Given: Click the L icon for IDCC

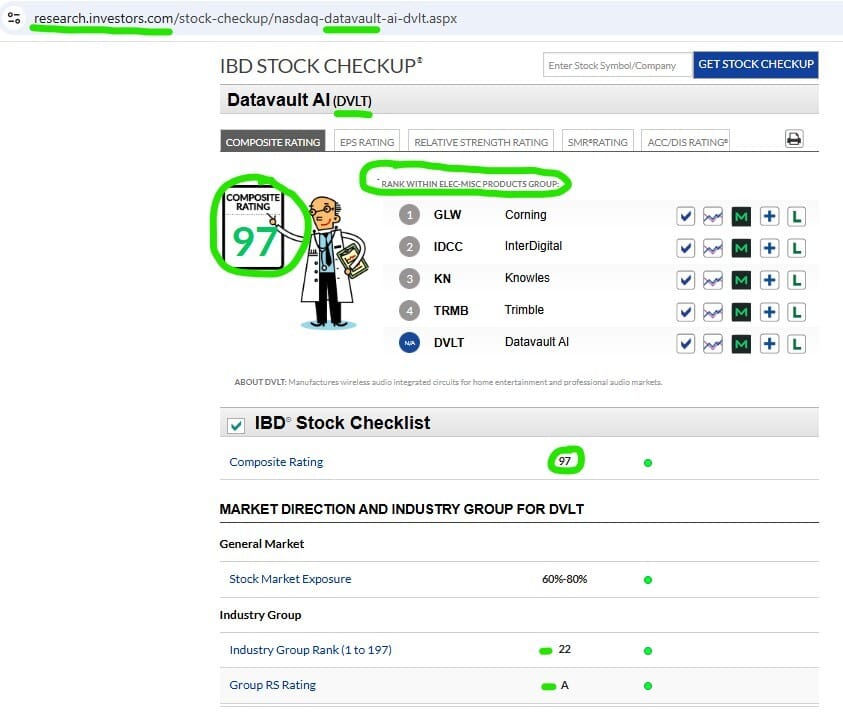Looking at the screenshot, I should pyautogui.click(x=796, y=248).
